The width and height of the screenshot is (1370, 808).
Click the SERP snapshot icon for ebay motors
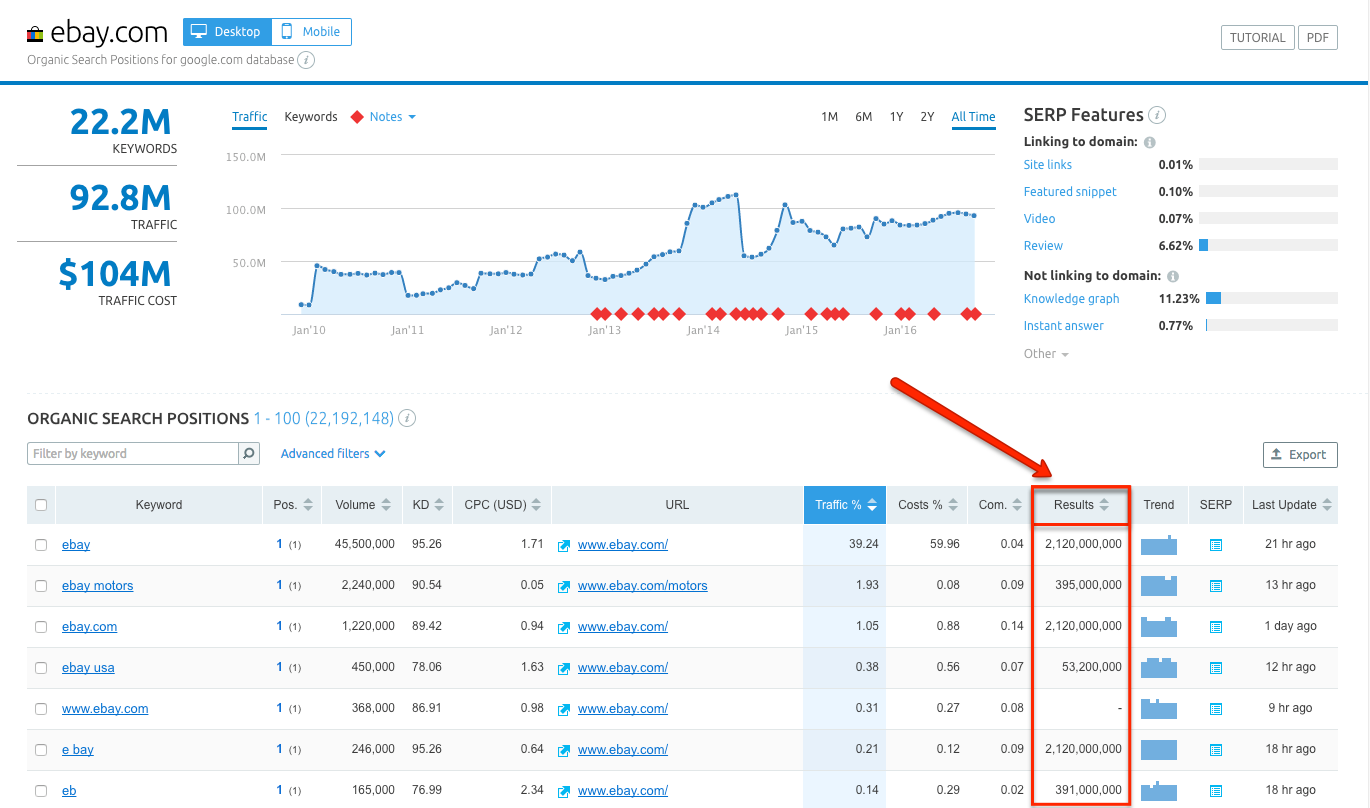pos(1215,586)
